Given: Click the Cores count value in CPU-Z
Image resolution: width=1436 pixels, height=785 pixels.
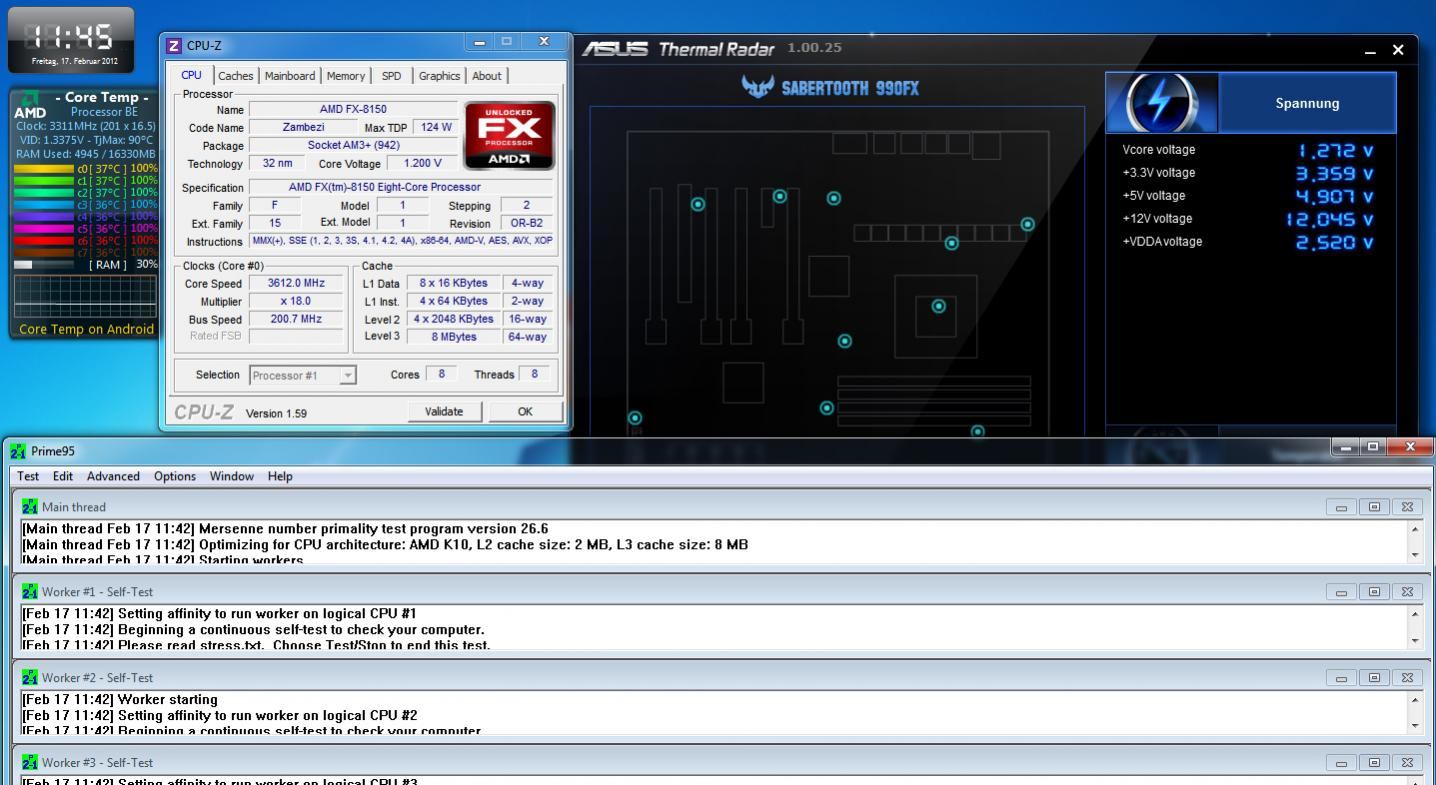Looking at the screenshot, I should point(441,374).
